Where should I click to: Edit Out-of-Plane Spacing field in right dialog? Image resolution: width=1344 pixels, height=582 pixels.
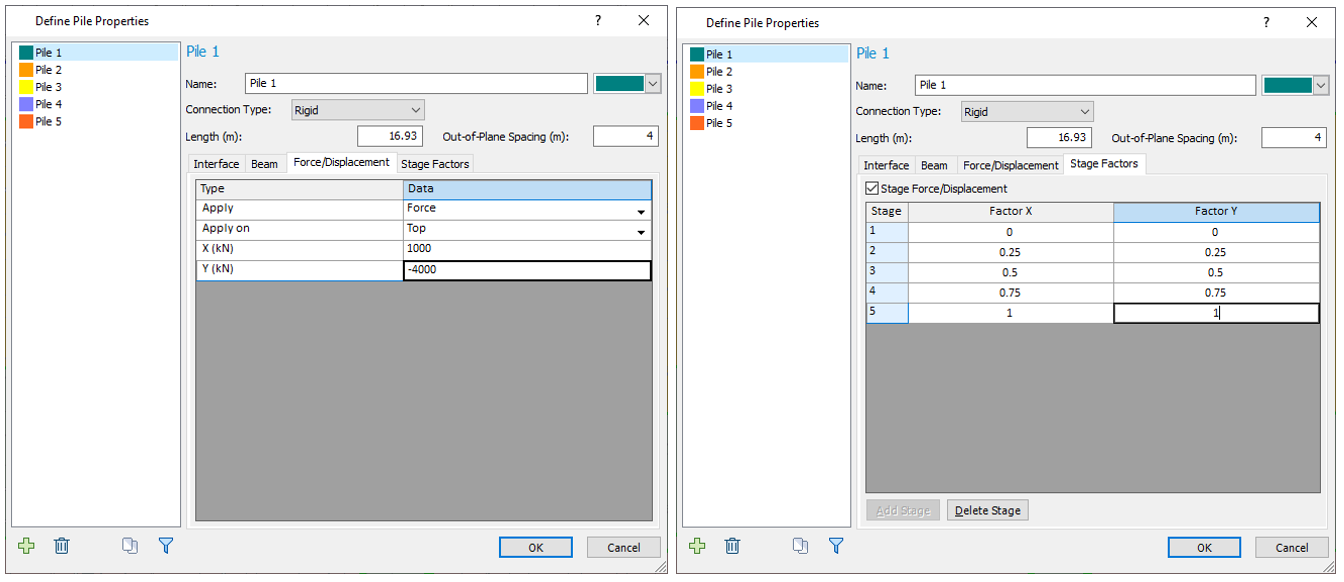1295,138
